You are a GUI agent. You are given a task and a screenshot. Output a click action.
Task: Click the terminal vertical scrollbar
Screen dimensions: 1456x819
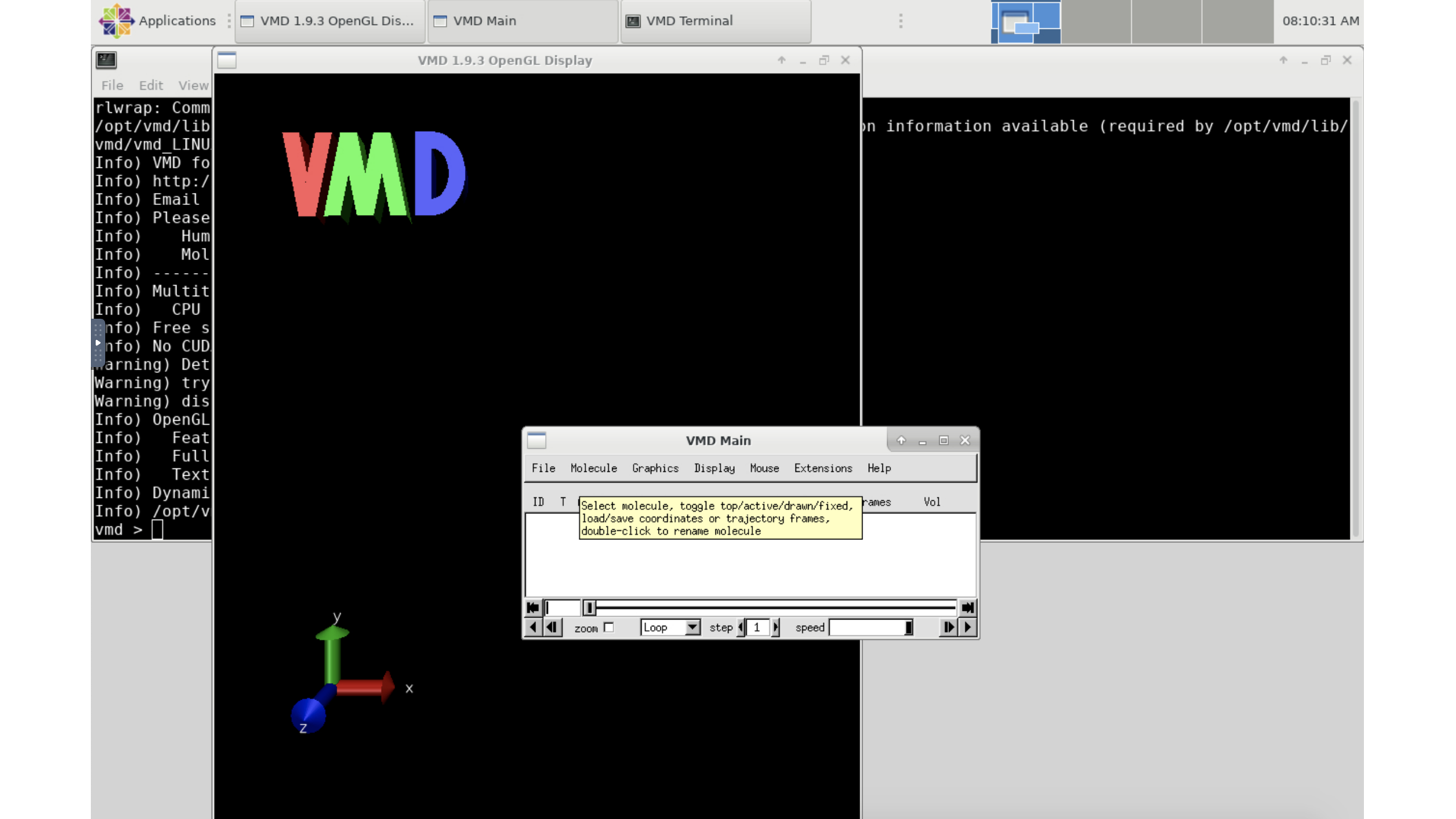pos(1355,317)
